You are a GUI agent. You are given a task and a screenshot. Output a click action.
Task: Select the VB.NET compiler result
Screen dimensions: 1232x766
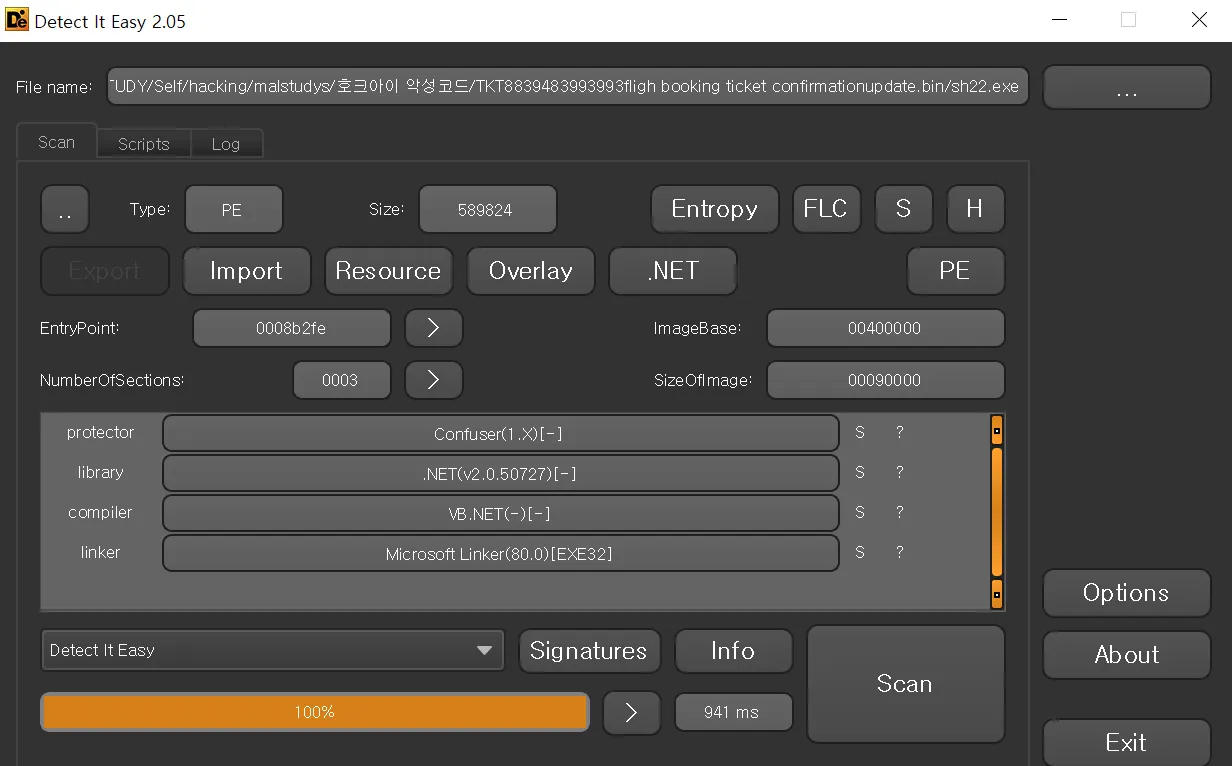[x=500, y=513]
